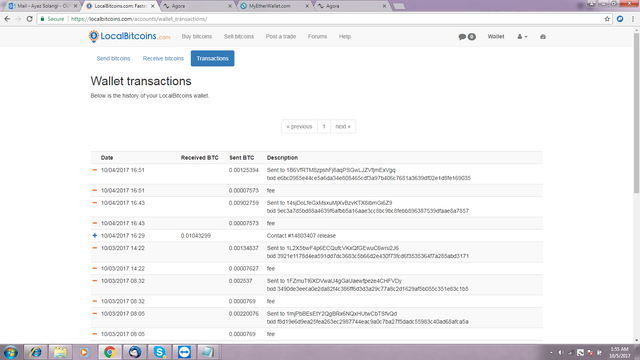Click the Received BTC column header
This screenshot has height=360, width=640.
click(200, 158)
